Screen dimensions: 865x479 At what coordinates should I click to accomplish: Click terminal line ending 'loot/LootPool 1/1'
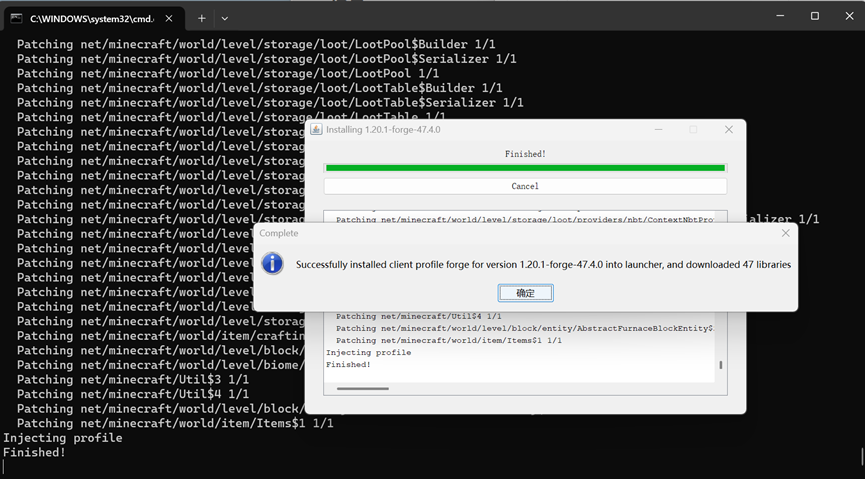tap(228, 73)
